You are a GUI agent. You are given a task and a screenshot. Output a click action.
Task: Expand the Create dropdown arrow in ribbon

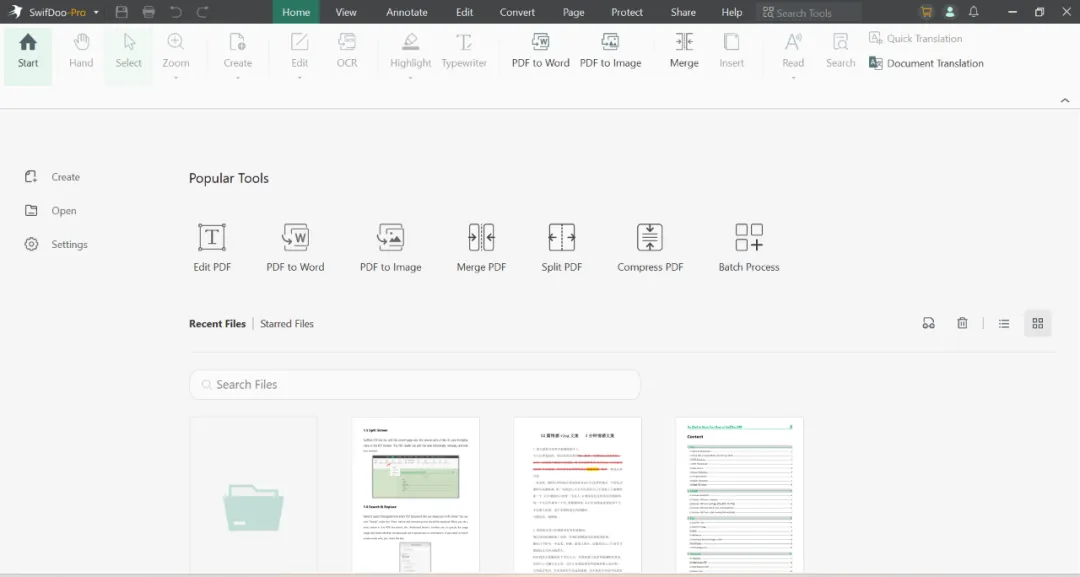pyautogui.click(x=238, y=78)
